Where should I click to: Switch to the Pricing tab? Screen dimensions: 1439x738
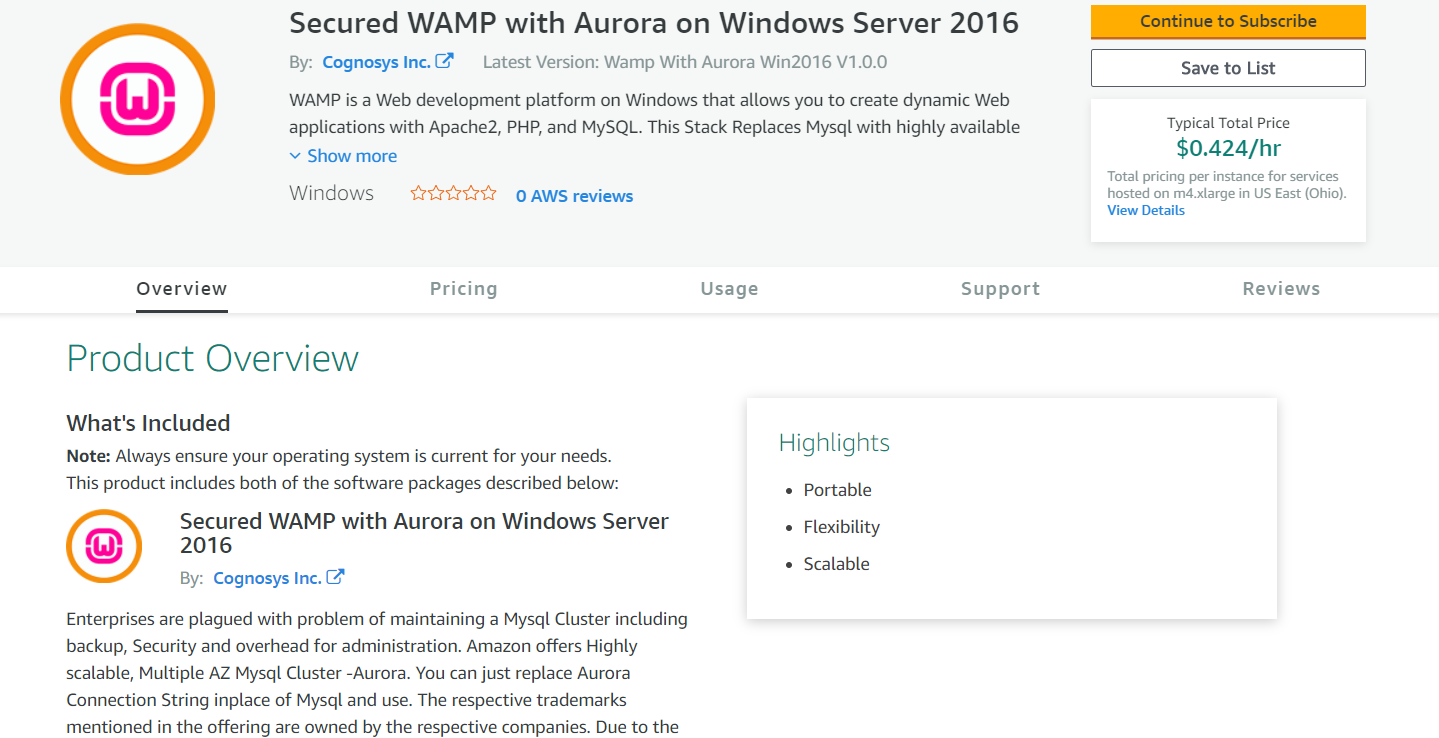464,289
